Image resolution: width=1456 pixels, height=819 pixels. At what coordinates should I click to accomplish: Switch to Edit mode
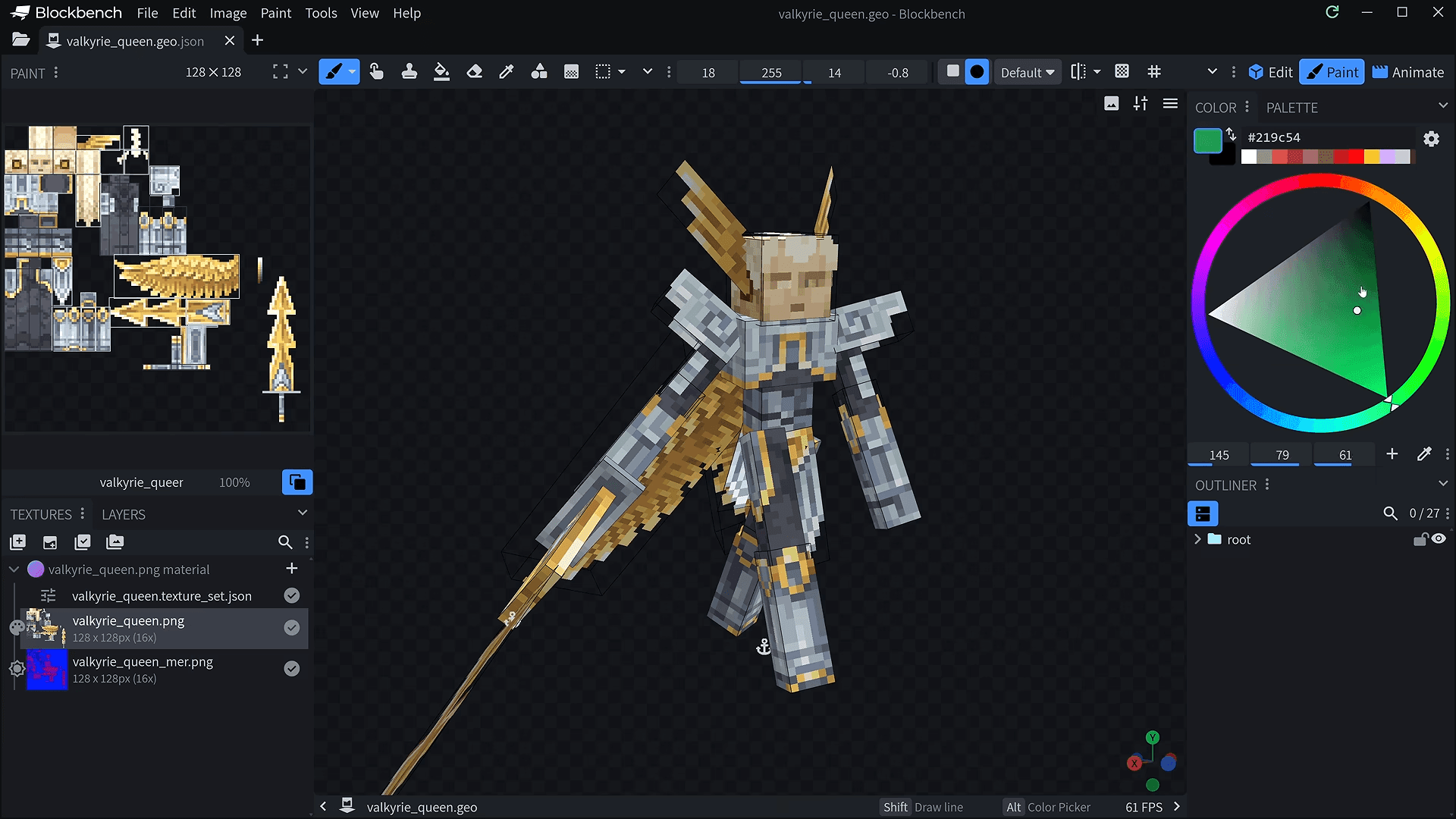click(1270, 72)
